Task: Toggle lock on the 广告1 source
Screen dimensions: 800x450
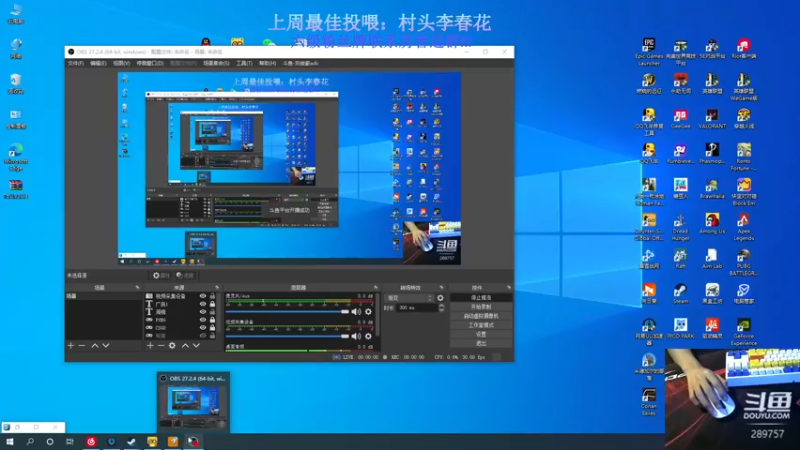Action: coord(212,304)
